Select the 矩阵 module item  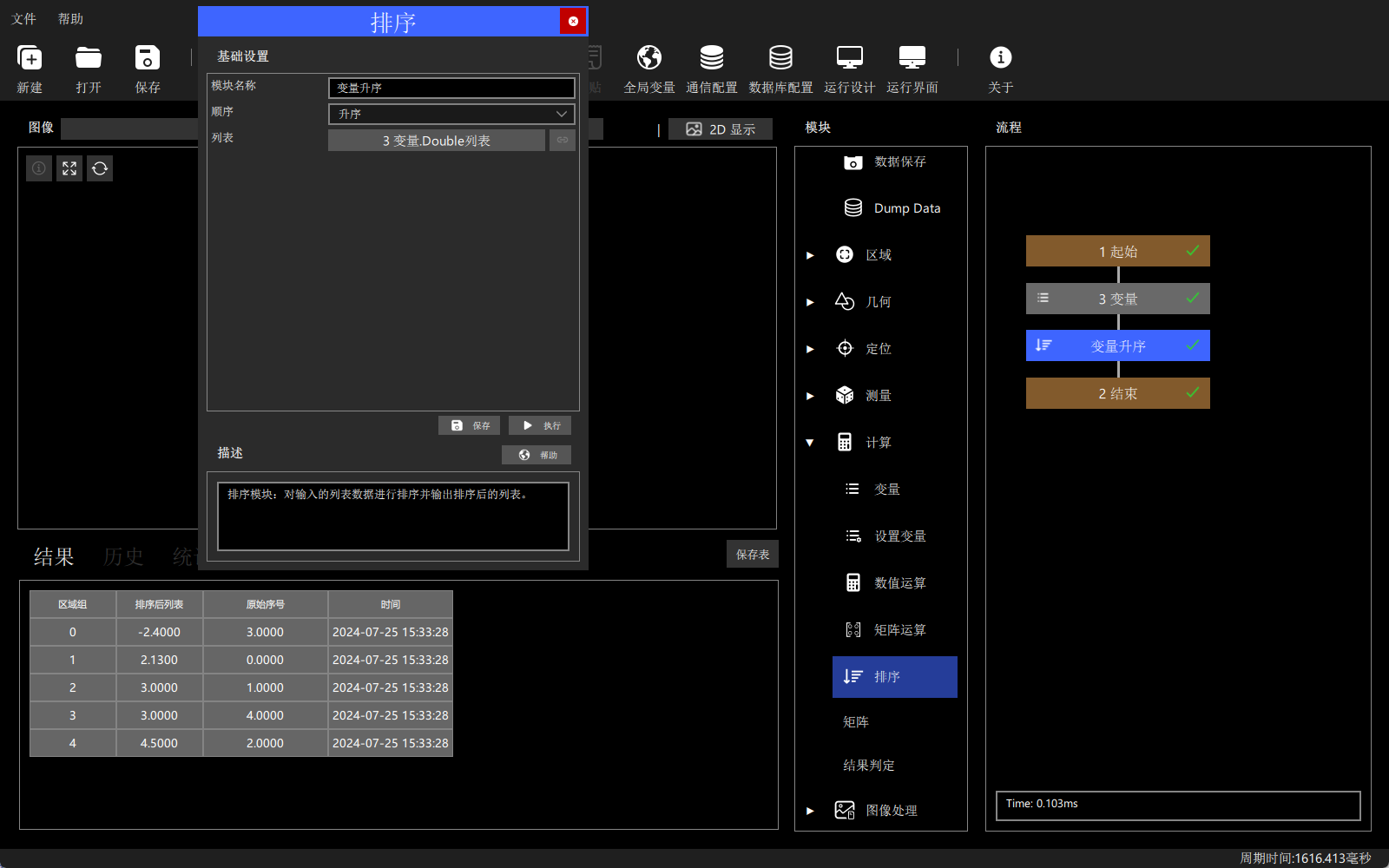click(856, 722)
